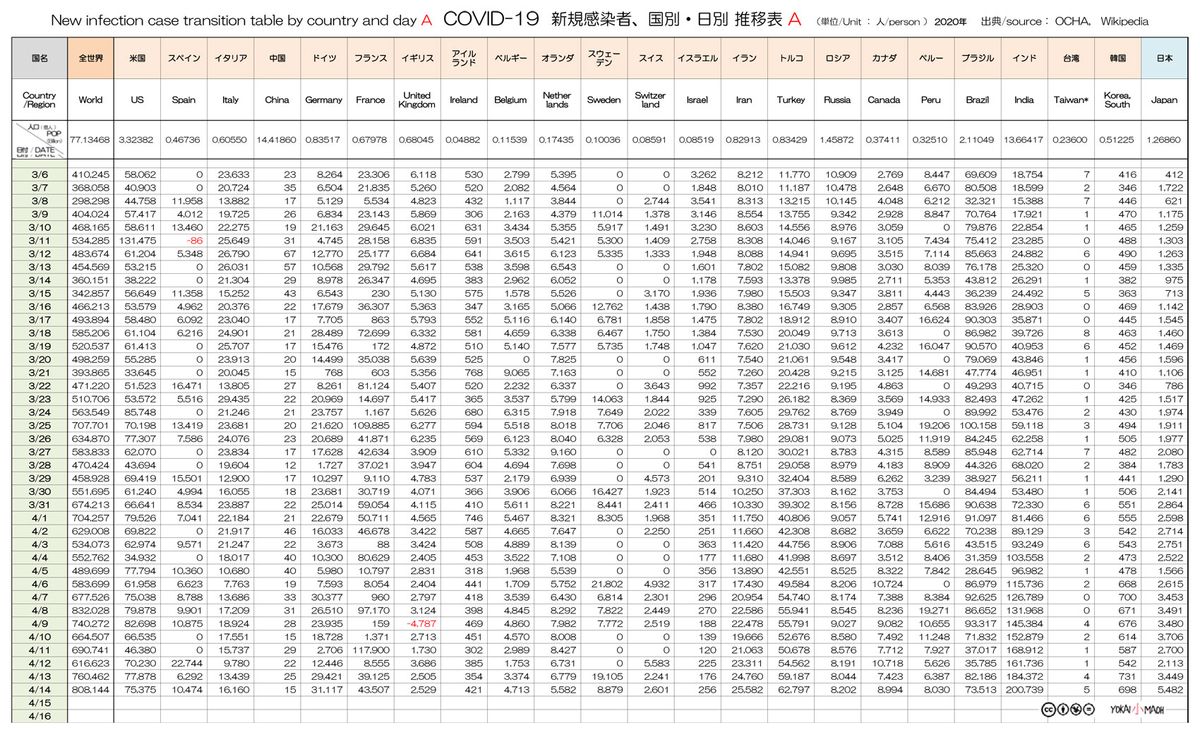The image size is (1200, 730).
Task: Select the '国名' gray header cell
Action: (39, 59)
